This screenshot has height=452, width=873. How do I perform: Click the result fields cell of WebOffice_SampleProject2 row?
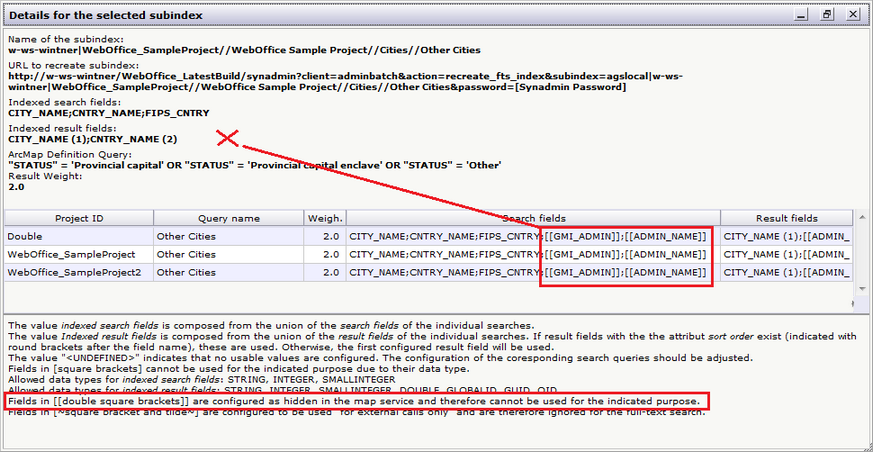787,272
